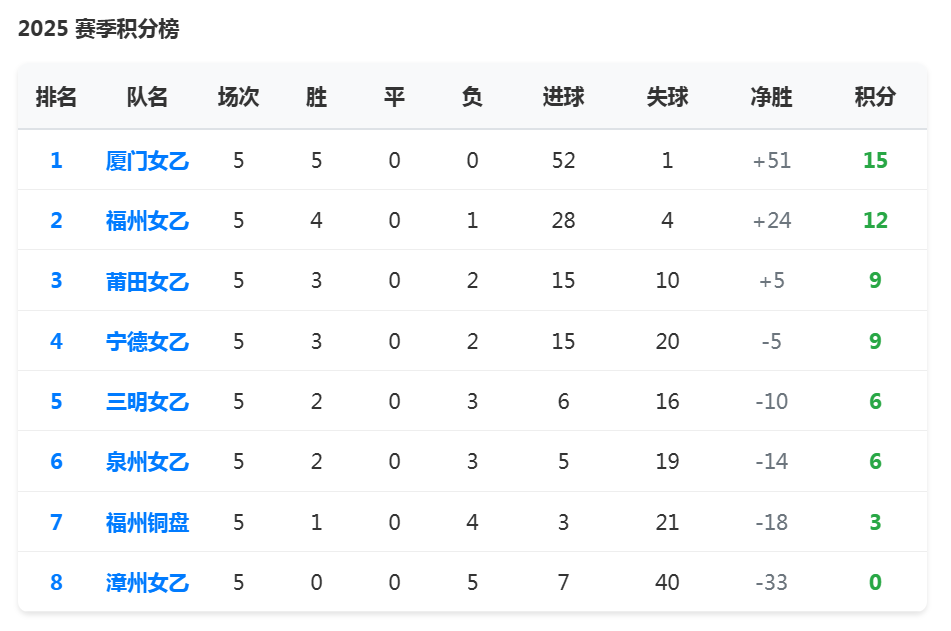This screenshot has width=951, height=631.
Task: Open the 宁德女乙 team link
Action: (x=146, y=341)
